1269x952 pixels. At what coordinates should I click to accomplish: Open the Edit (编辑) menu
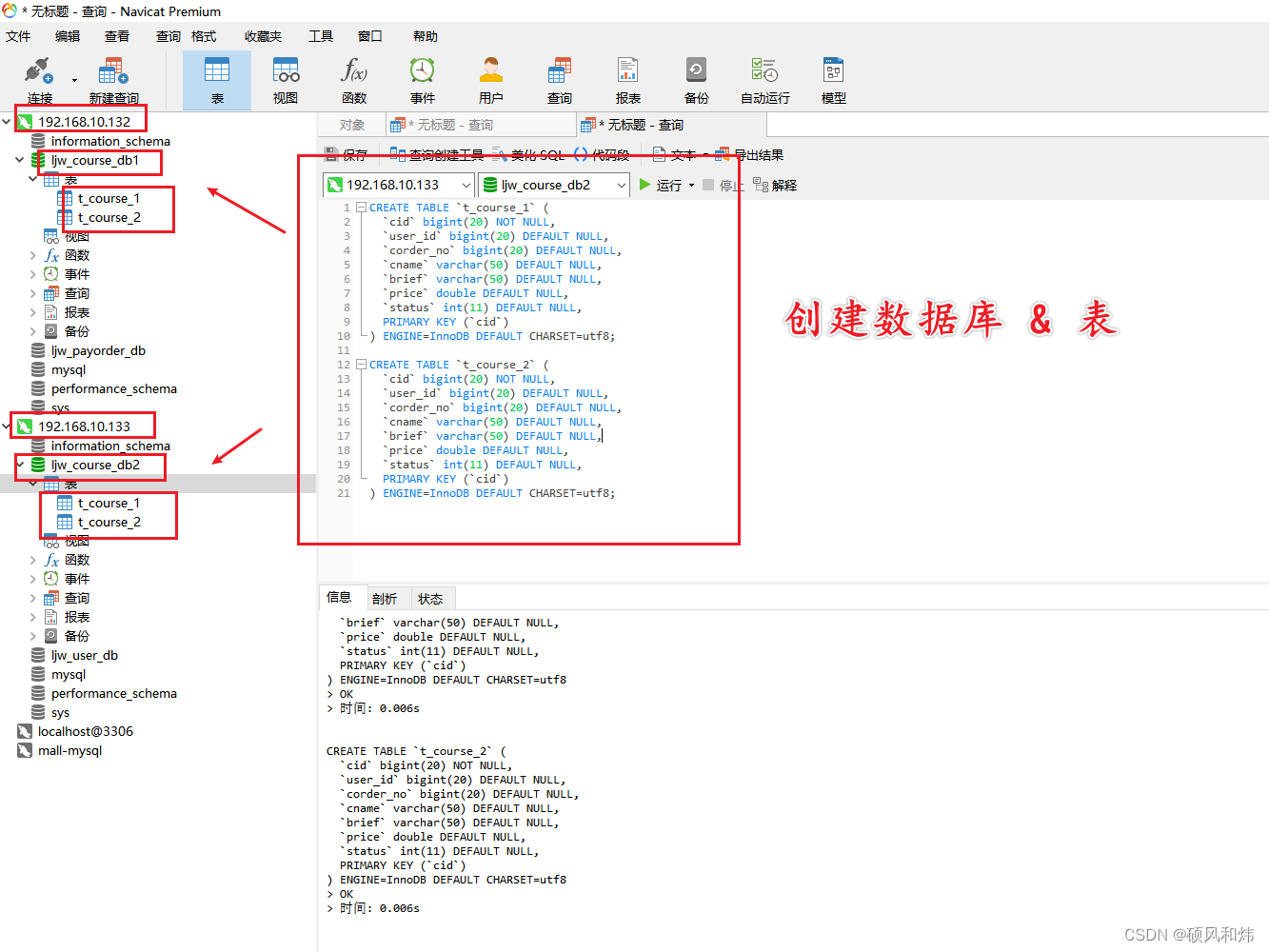click(68, 36)
